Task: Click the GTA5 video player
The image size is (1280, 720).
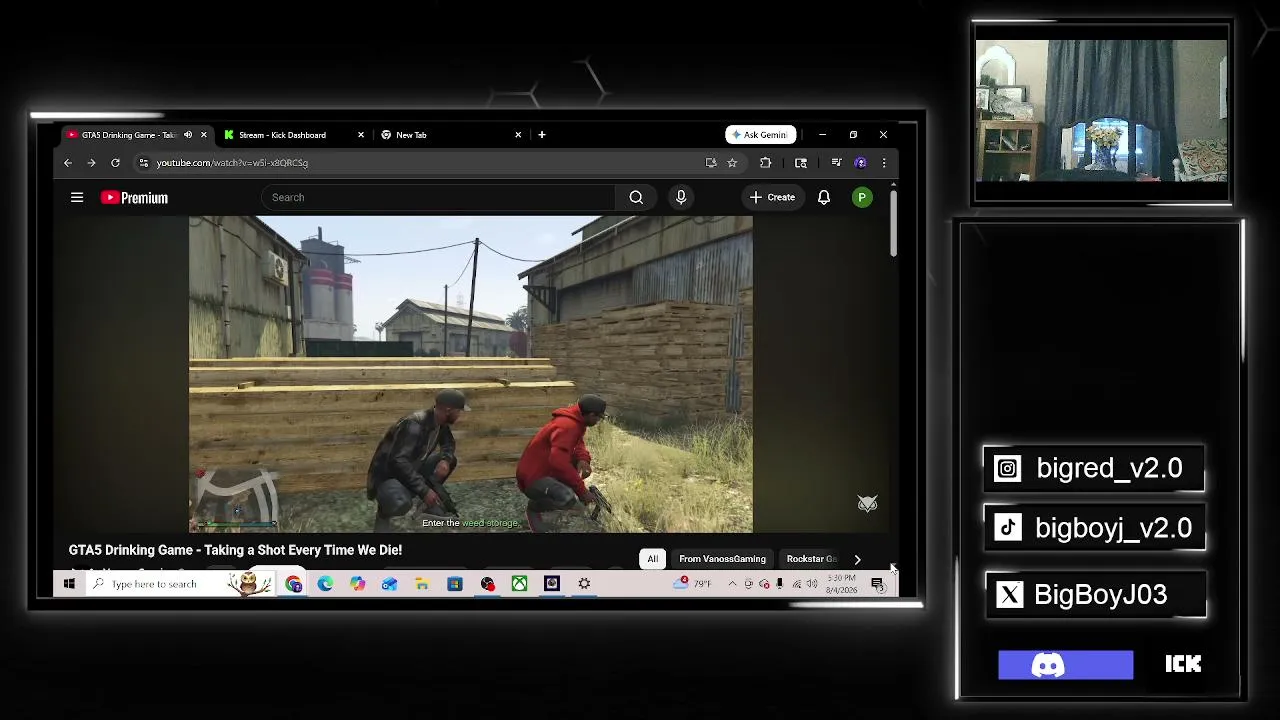Action: pos(471,374)
